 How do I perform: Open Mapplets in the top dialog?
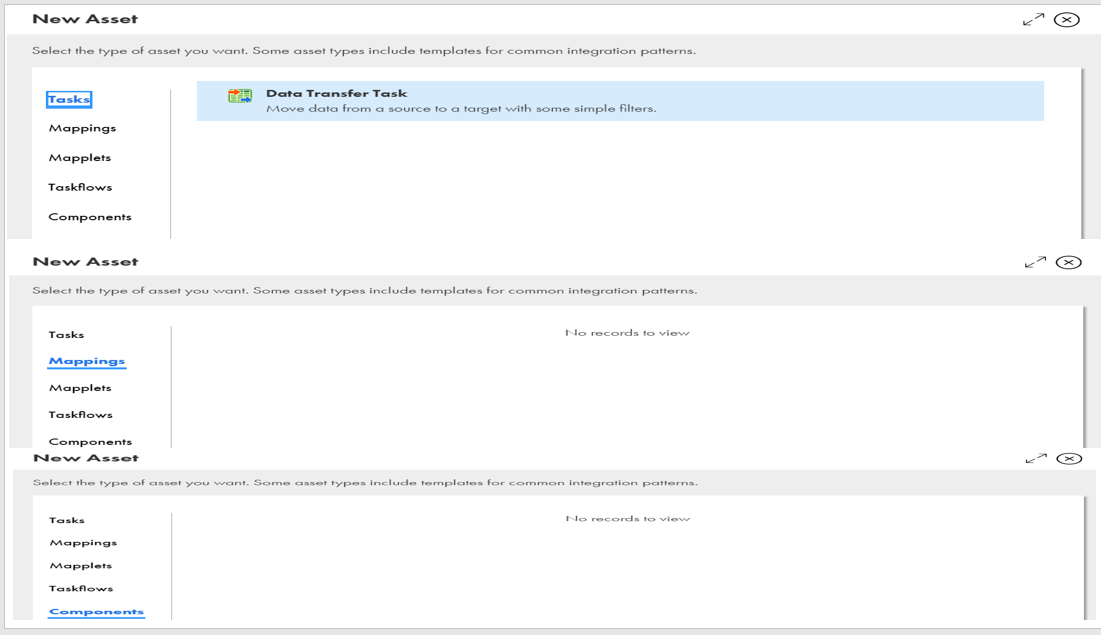point(80,158)
